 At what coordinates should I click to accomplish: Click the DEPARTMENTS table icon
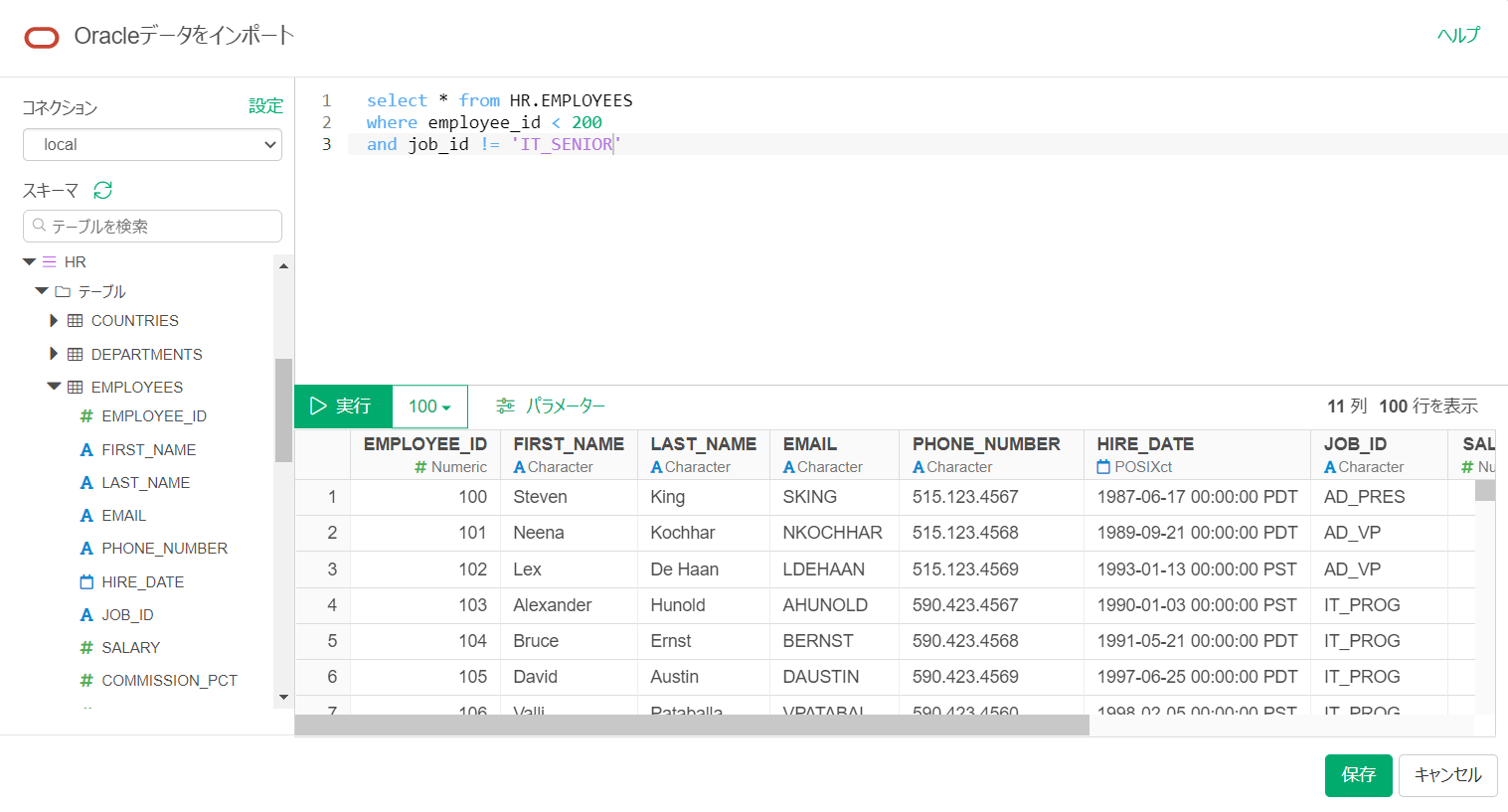click(x=75, y=355)
